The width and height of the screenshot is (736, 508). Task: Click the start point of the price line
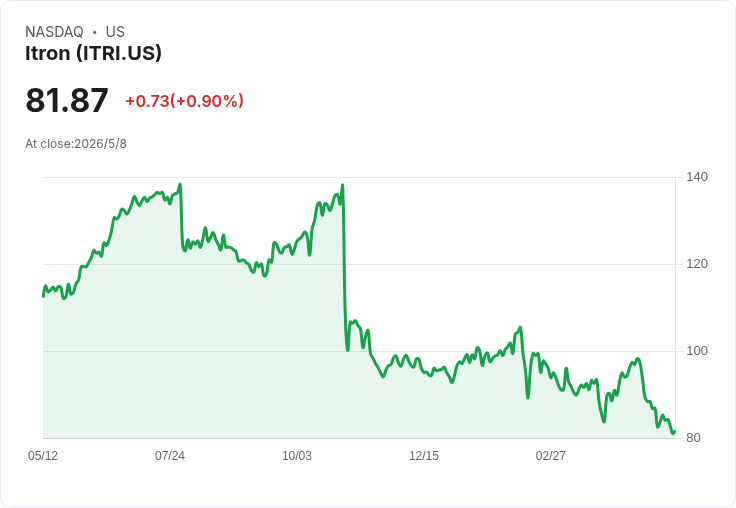[x=43, y=296]
